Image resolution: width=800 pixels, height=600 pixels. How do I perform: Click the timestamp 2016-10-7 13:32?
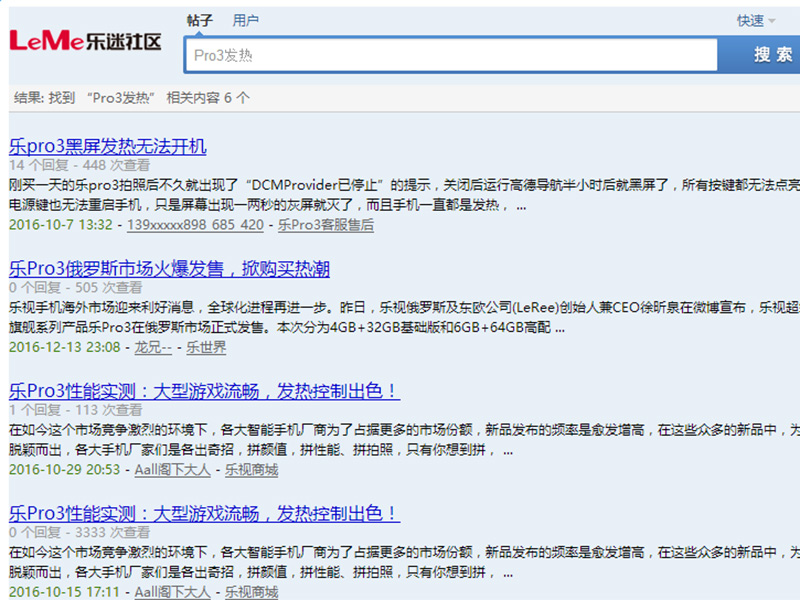[x=61, y=224]
